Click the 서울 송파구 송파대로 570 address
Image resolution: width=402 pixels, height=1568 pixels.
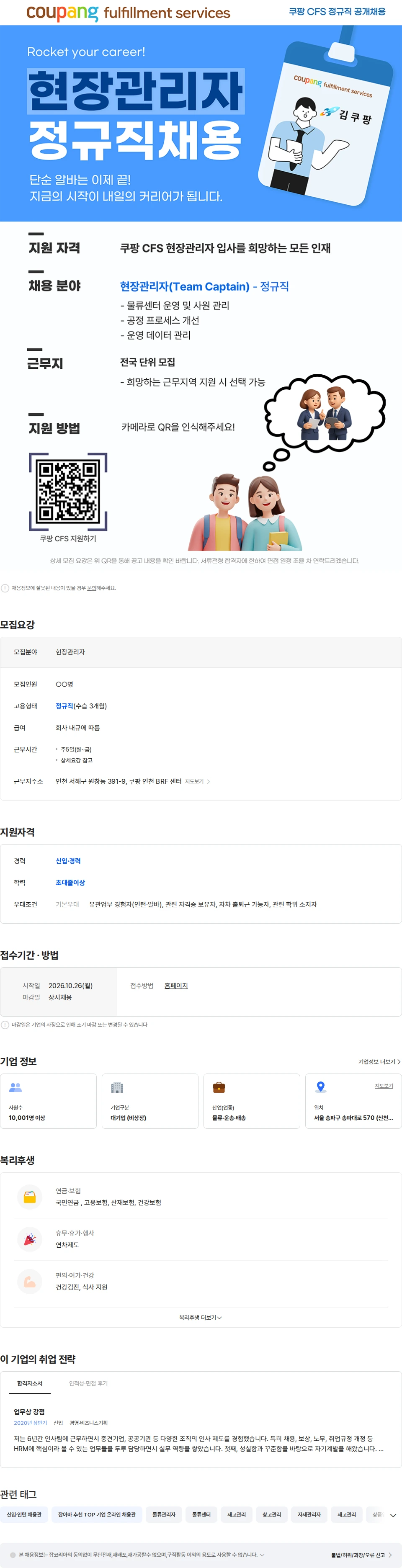click(353, 1117)
